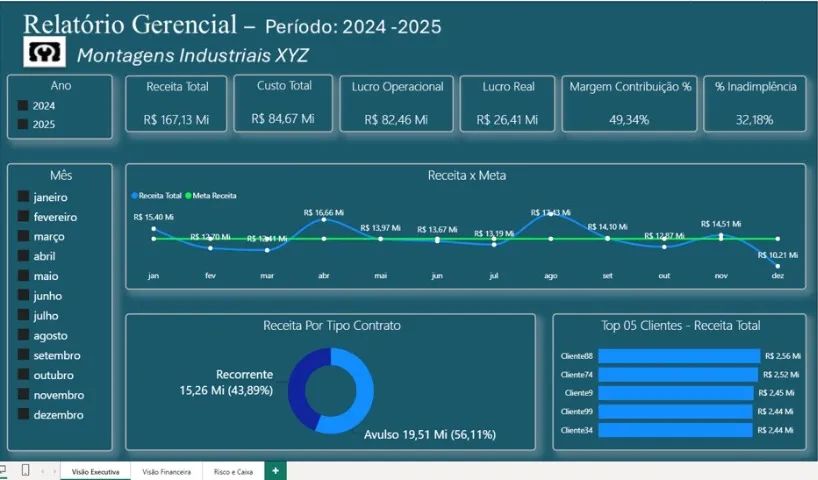Click the Receita Total legend marker
Image resolution: width=818 pixels, height=480 pixels.
[135, 196]
